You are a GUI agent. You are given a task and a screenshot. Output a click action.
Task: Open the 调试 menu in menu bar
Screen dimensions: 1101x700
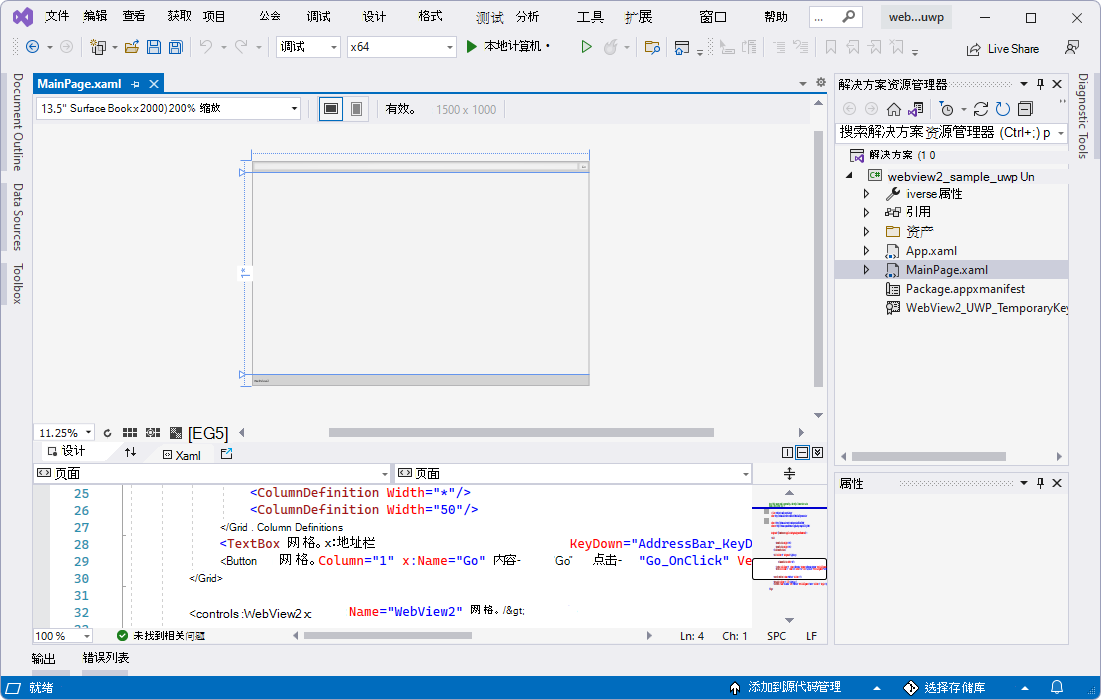tap(318, 16)
